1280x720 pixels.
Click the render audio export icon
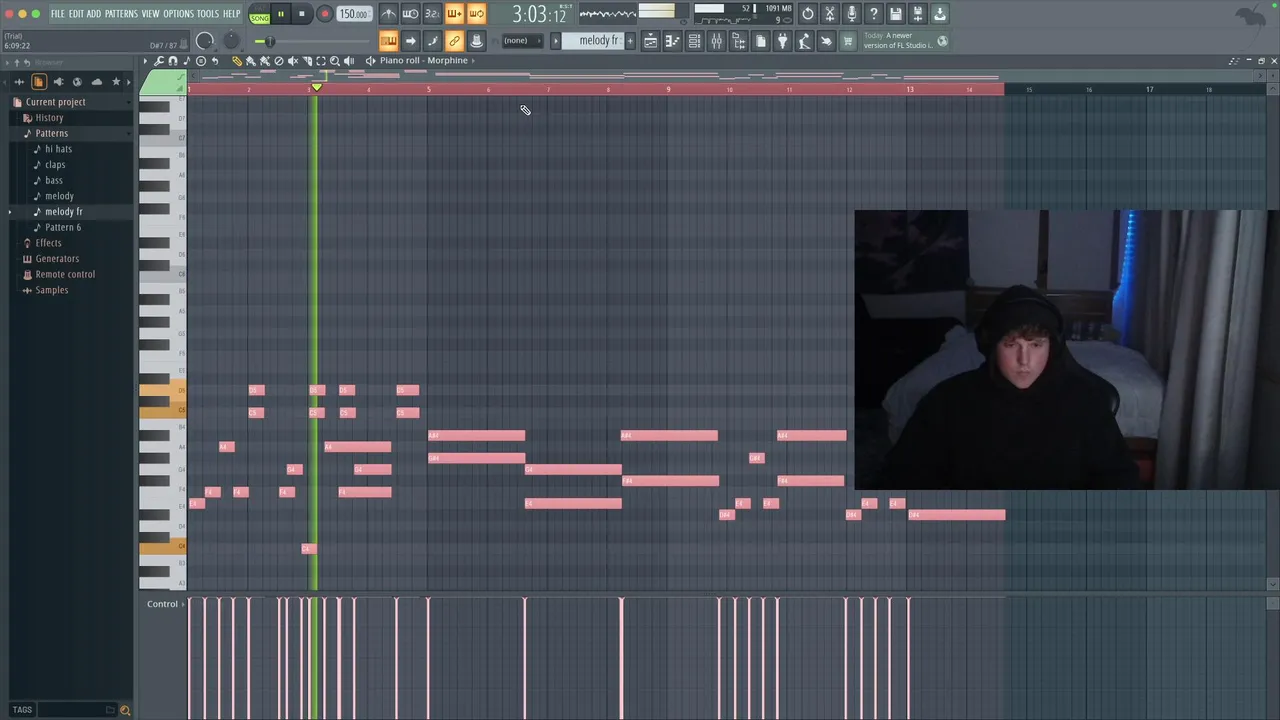point(918,14)
